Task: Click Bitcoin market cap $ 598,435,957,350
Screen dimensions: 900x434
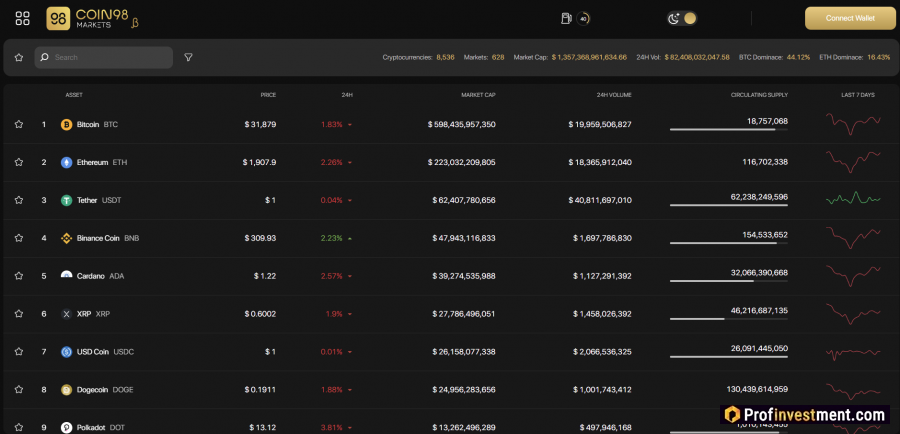Action: click(461, 125)
